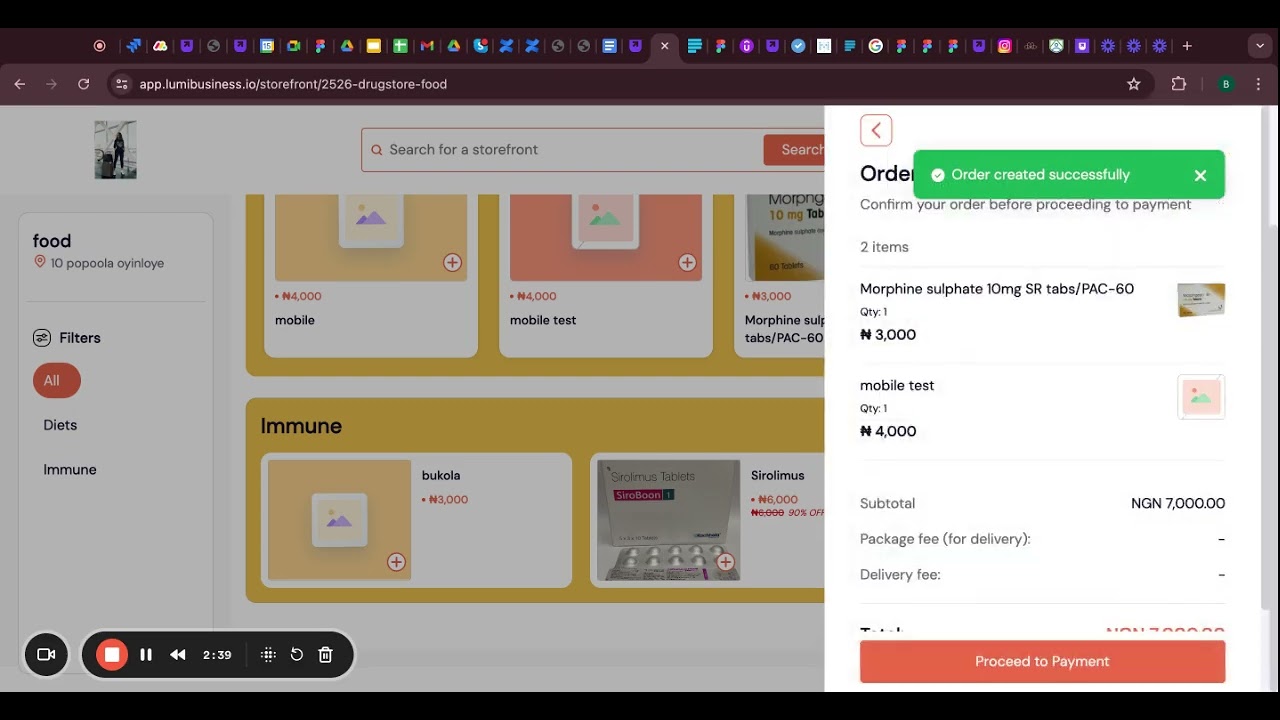Click the Proceed to Payment button

pos(1042,661)
